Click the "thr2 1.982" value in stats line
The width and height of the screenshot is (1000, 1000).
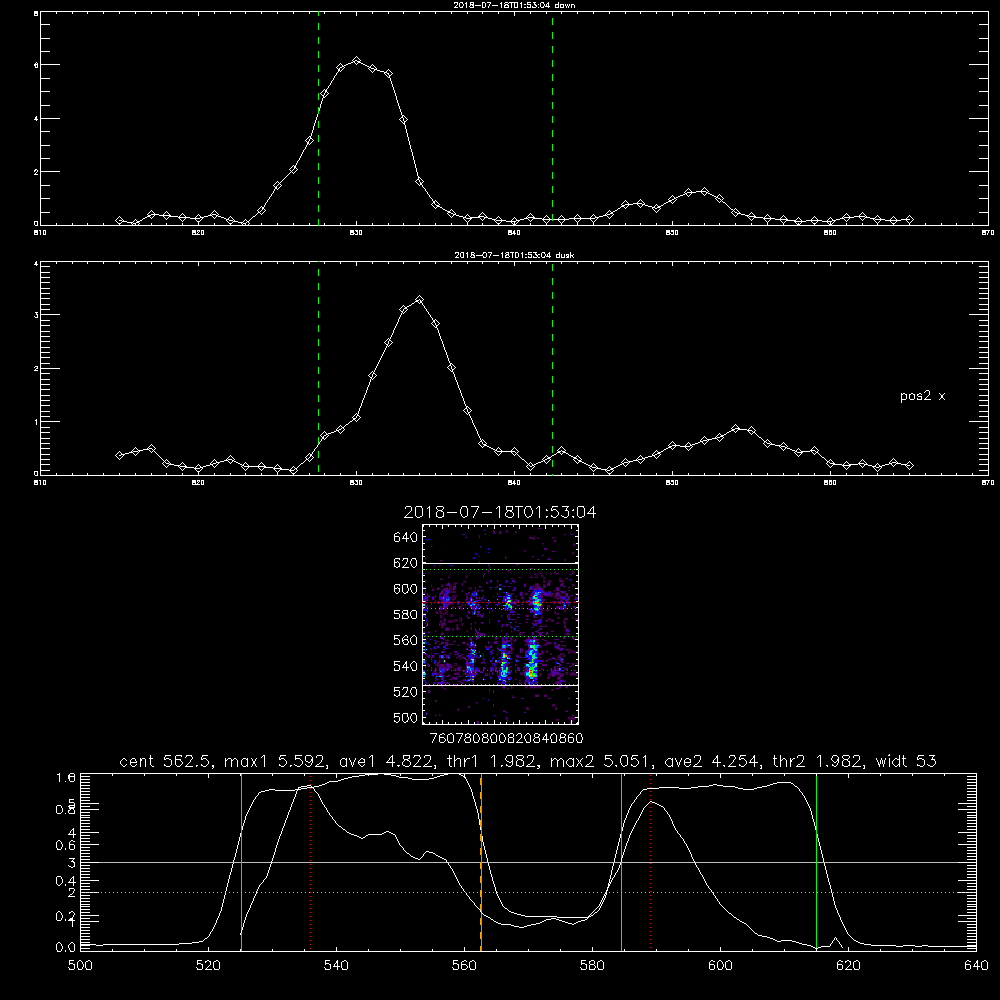point(816,761)
